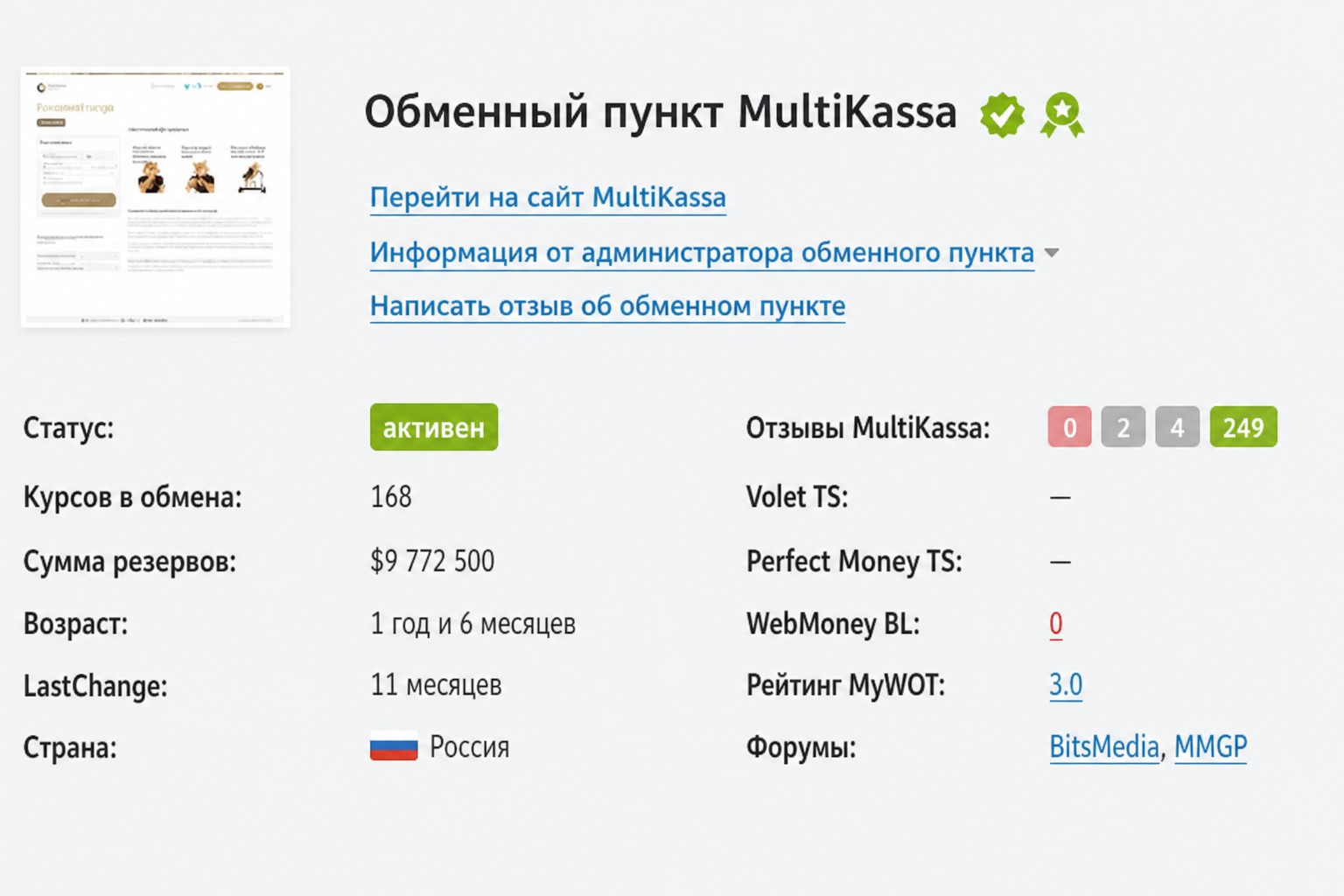
Task: Click the green 'активен' status badge
Action: (434, 427)
